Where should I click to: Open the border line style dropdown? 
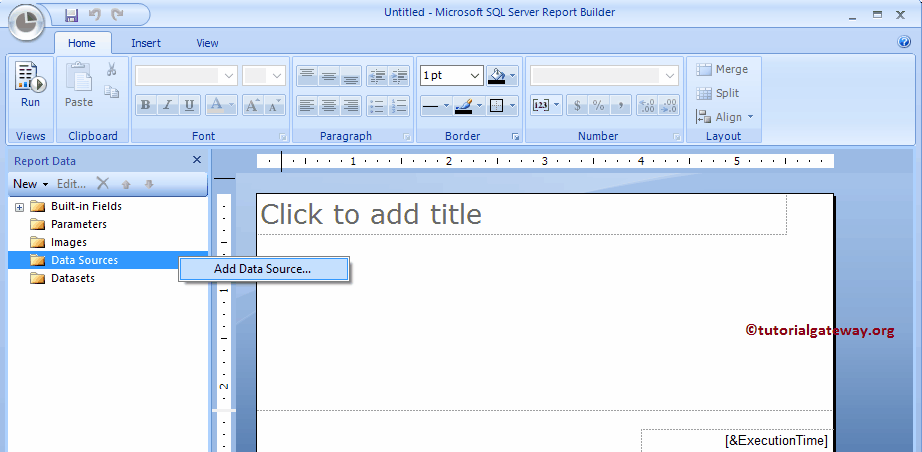tap(436, 106)
